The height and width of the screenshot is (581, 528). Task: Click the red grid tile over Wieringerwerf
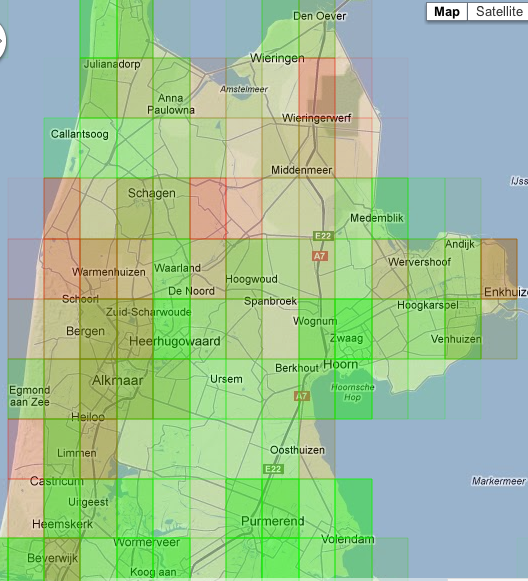coord(317,88)
